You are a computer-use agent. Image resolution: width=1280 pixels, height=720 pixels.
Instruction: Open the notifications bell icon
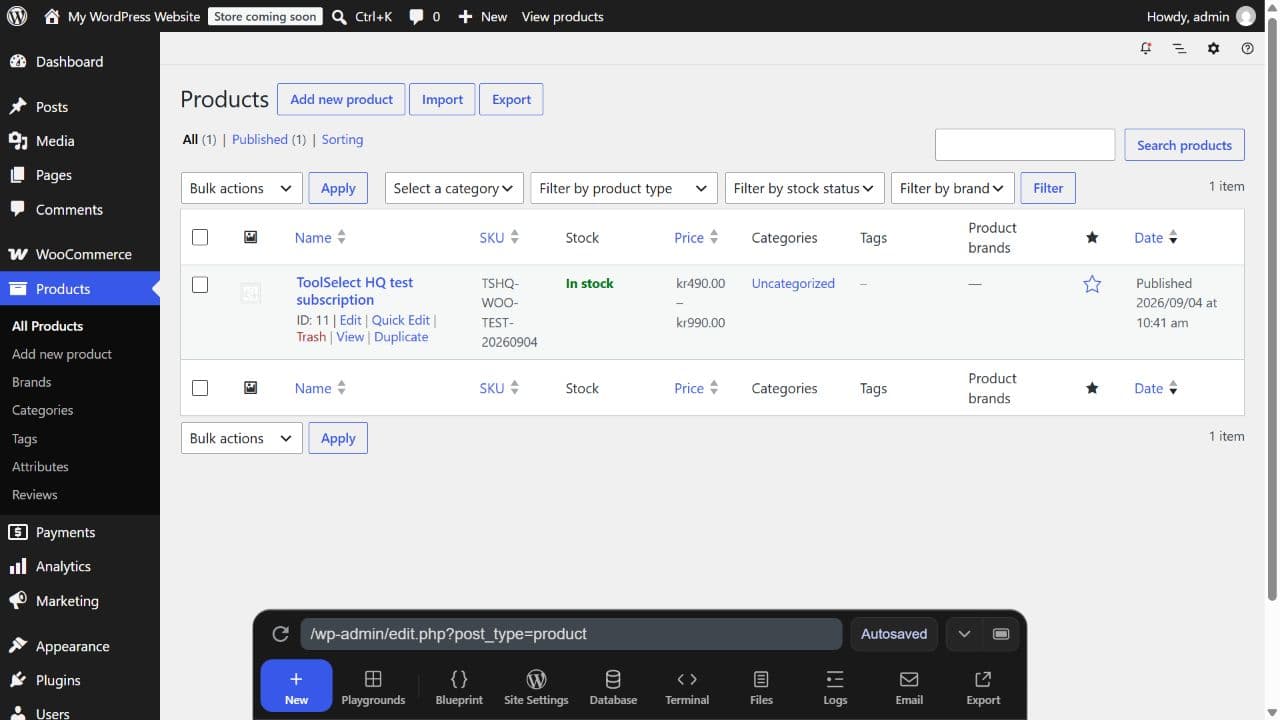click(1146, 48)
